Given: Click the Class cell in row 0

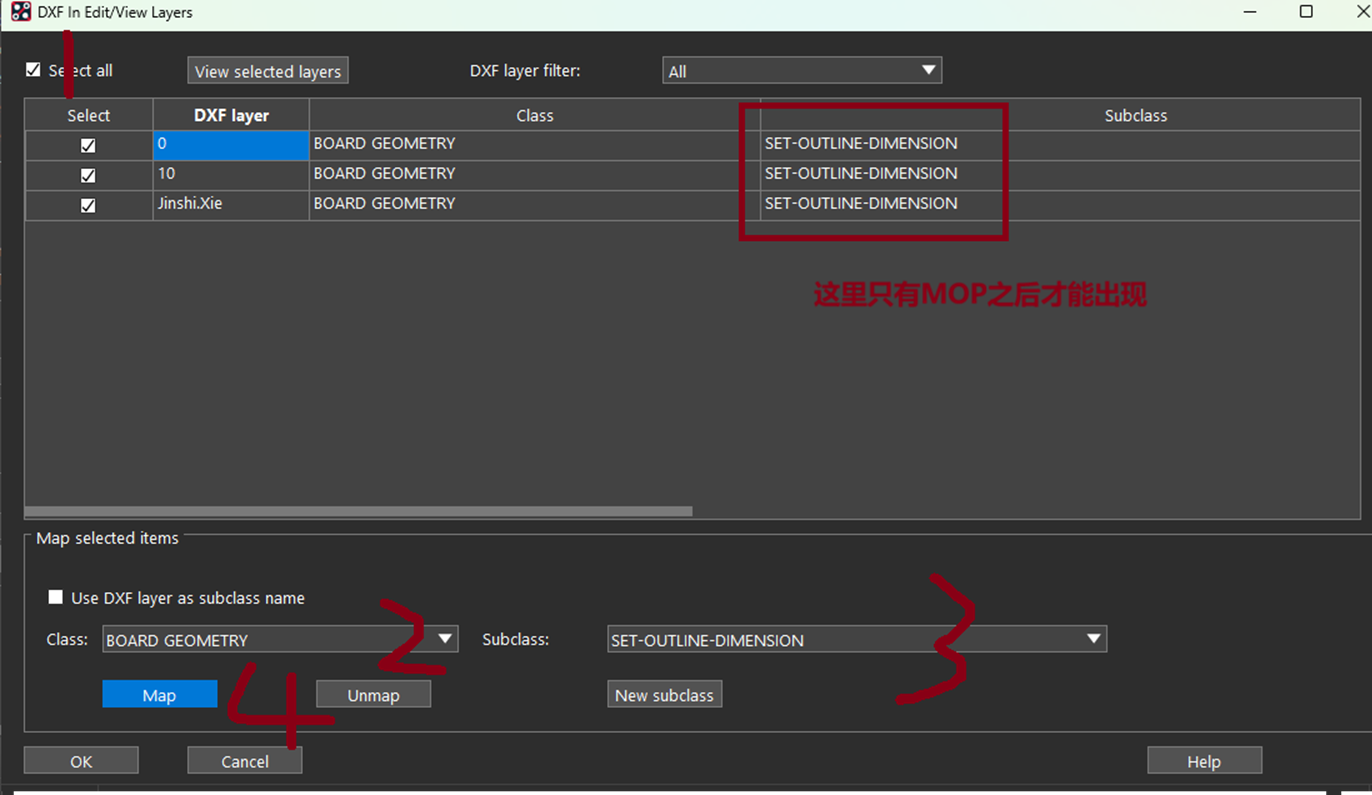Looking at the screenshot, I should (535, 145).
